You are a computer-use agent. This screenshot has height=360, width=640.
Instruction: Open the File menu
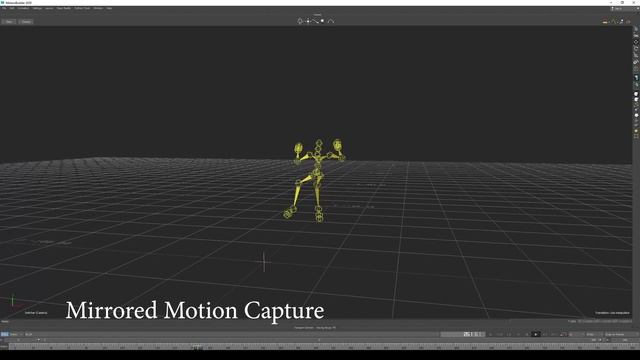(4, 8)
